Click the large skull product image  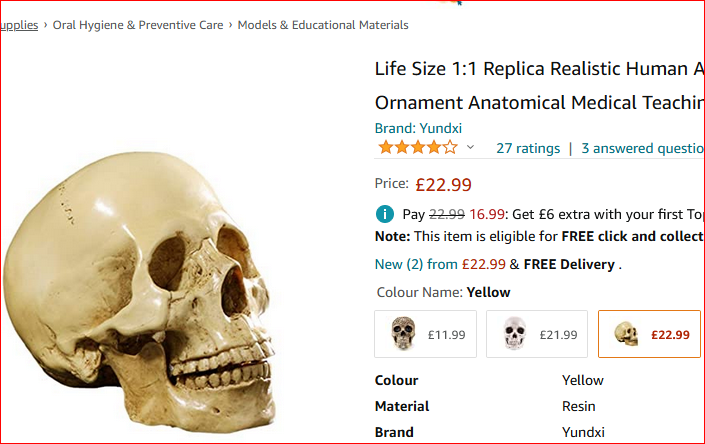(x=140, y=290)
